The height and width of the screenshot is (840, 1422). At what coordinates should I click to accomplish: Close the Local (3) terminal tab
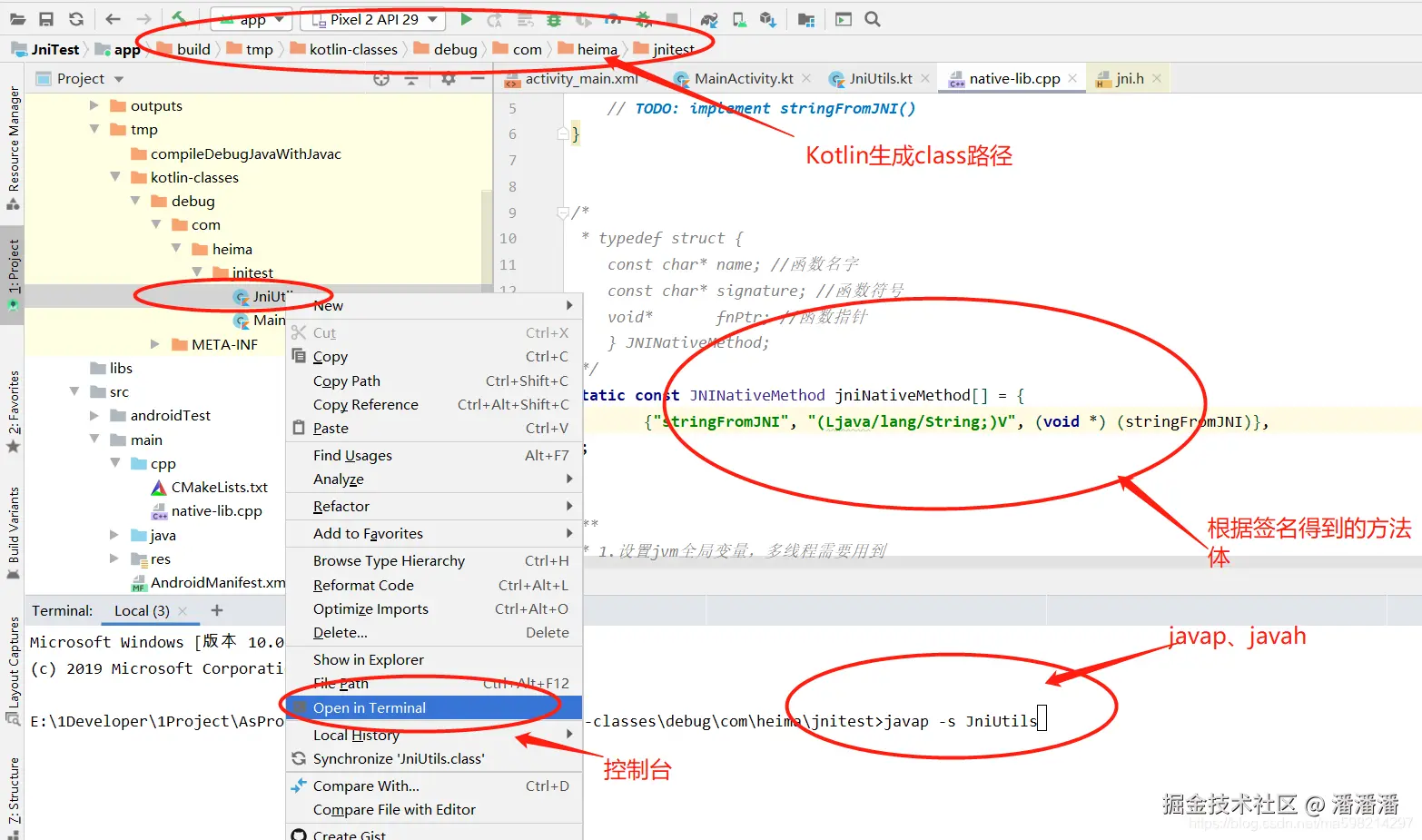point(183,611)
